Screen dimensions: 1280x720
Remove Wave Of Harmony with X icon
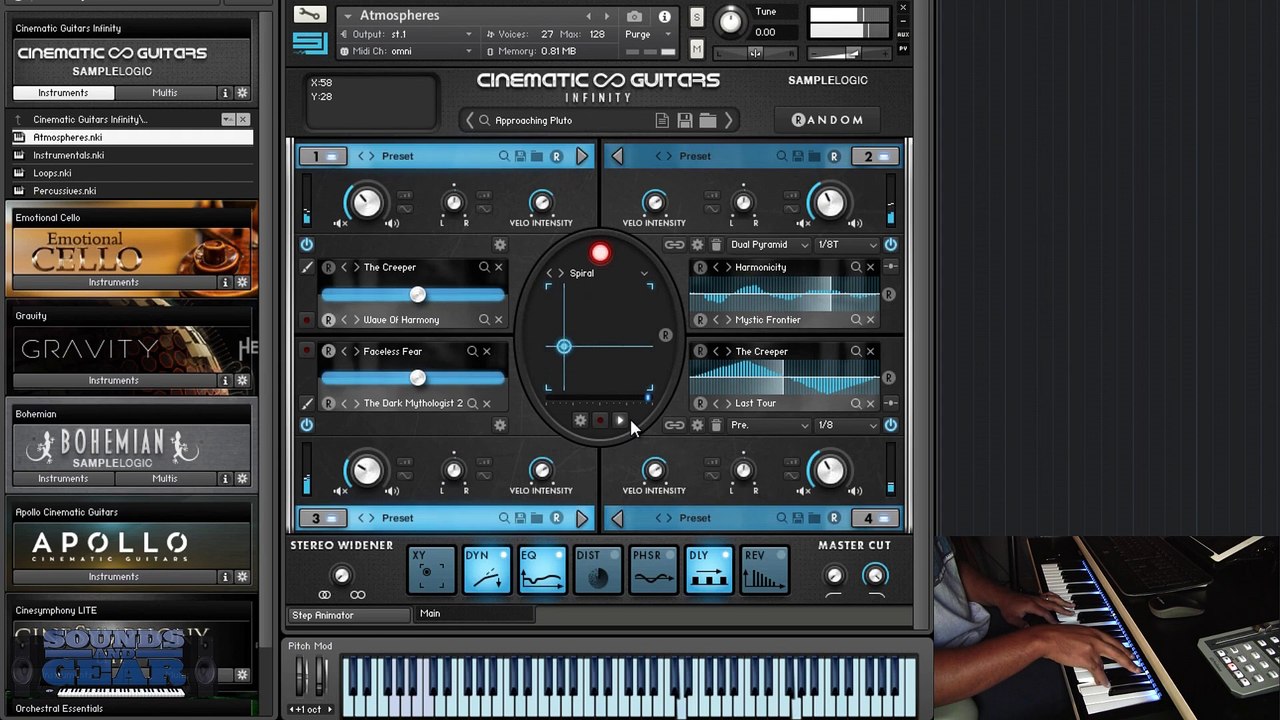499,320
